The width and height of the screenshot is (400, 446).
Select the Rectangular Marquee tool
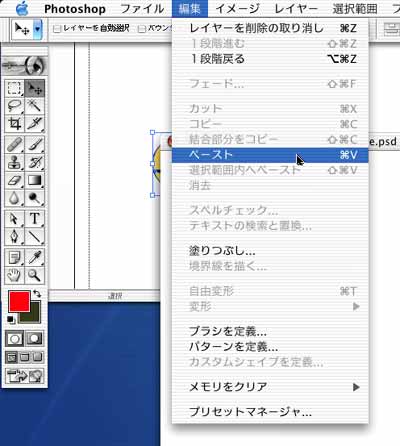tap(14, 89)
